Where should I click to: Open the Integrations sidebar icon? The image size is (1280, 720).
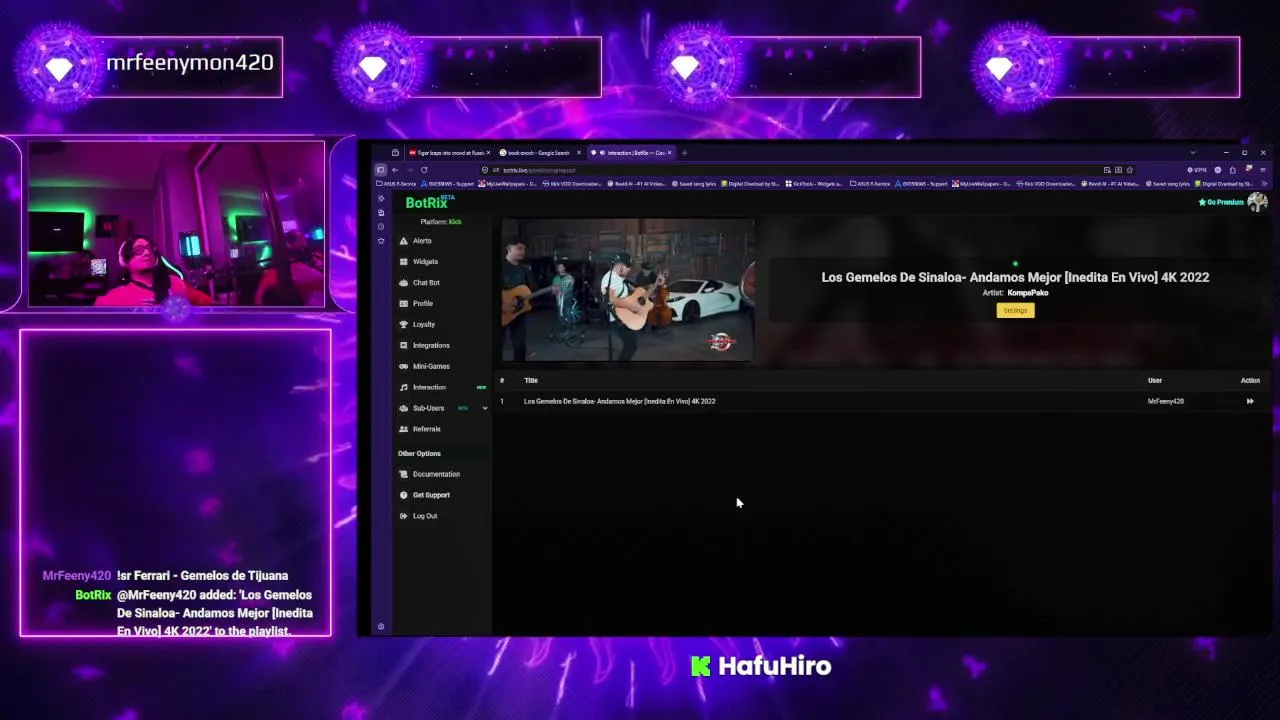click(403, 346)
